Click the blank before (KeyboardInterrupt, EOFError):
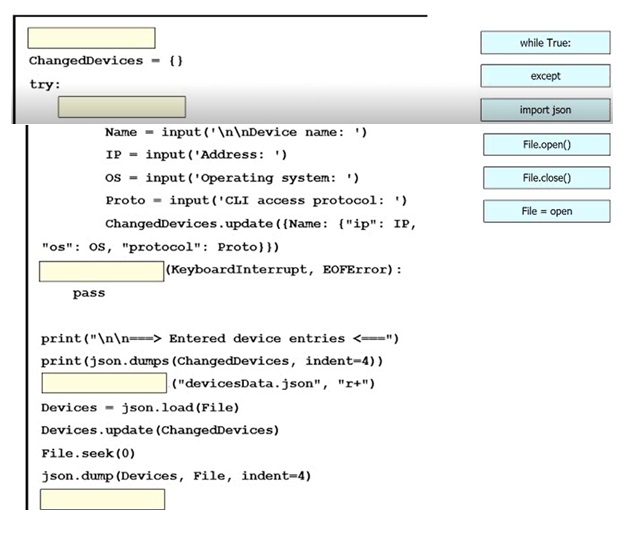637x555 pixels. pos(102,271)
